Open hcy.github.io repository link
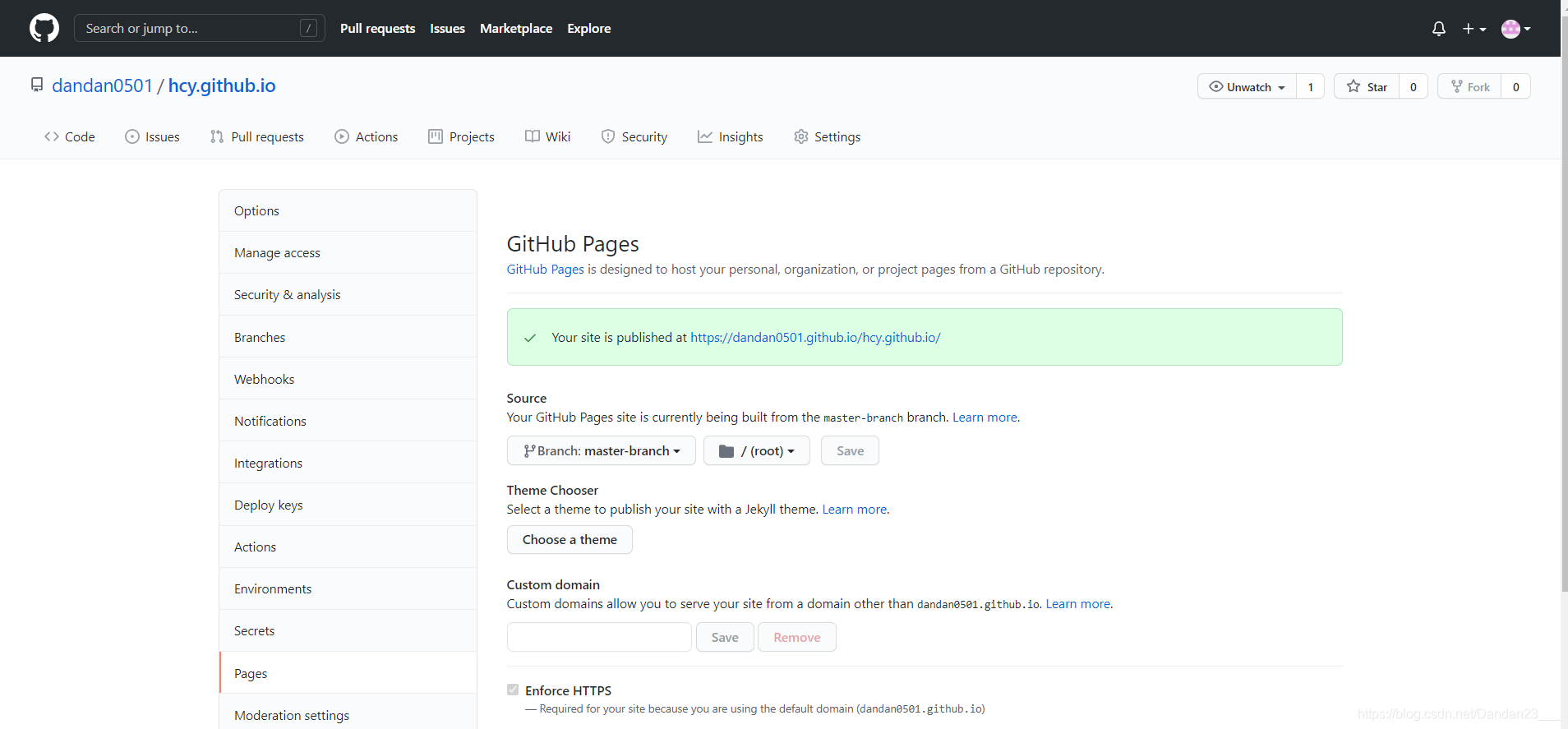Image resolution: width=1568 pixels, height=729 pixels. (x=222, y=85)
